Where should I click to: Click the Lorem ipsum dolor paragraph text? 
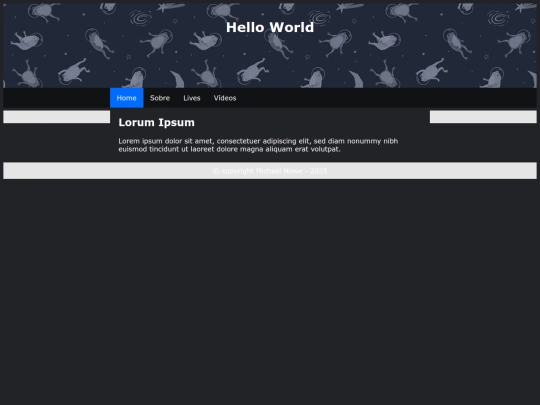click(258, 145)
